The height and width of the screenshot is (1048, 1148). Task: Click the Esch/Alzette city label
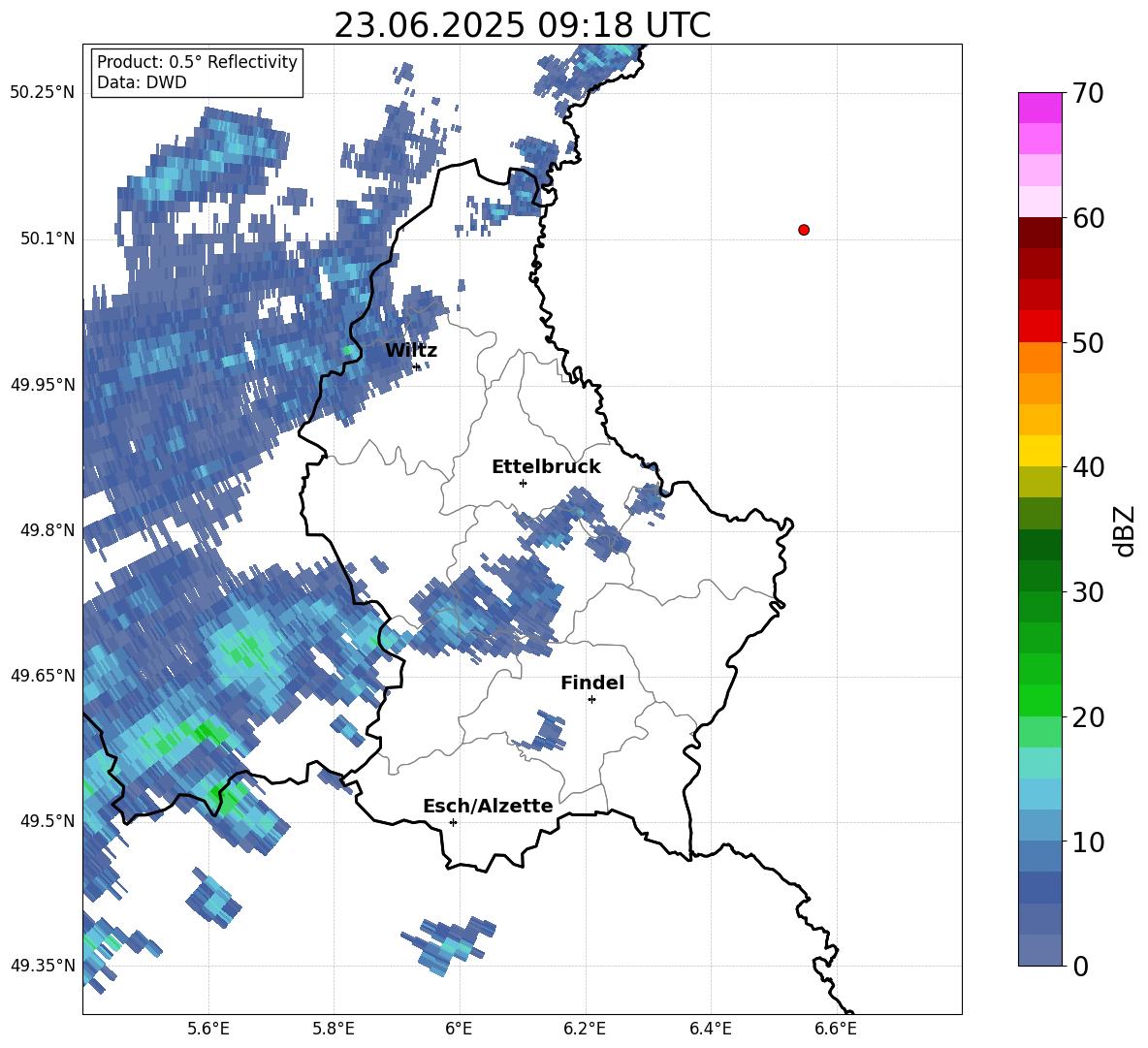click(x=488, y=807)
